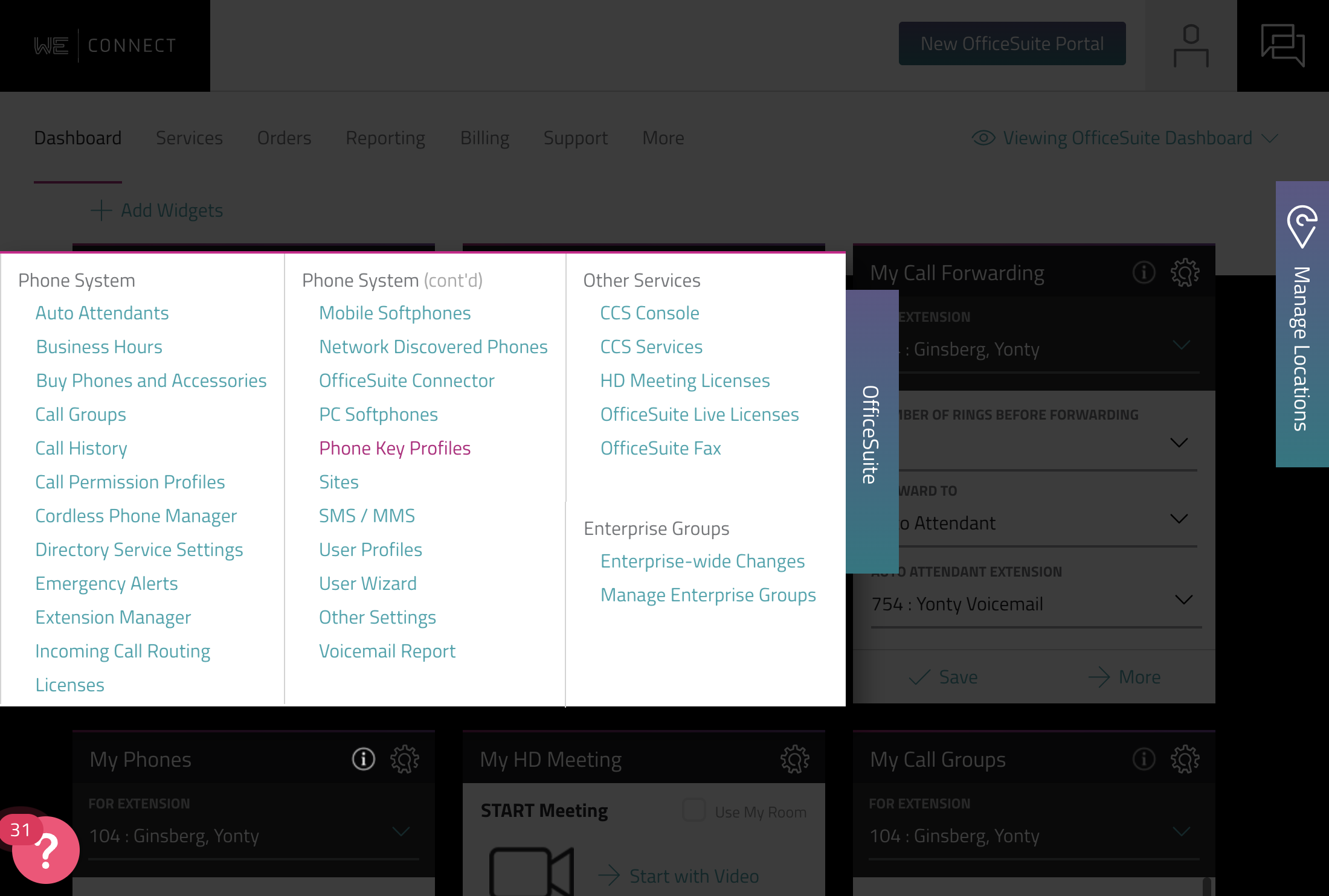This screenshot has height=896, width=1329.
Task: Click the Manage Locations side panel
Action: (x=1302, y=324)
